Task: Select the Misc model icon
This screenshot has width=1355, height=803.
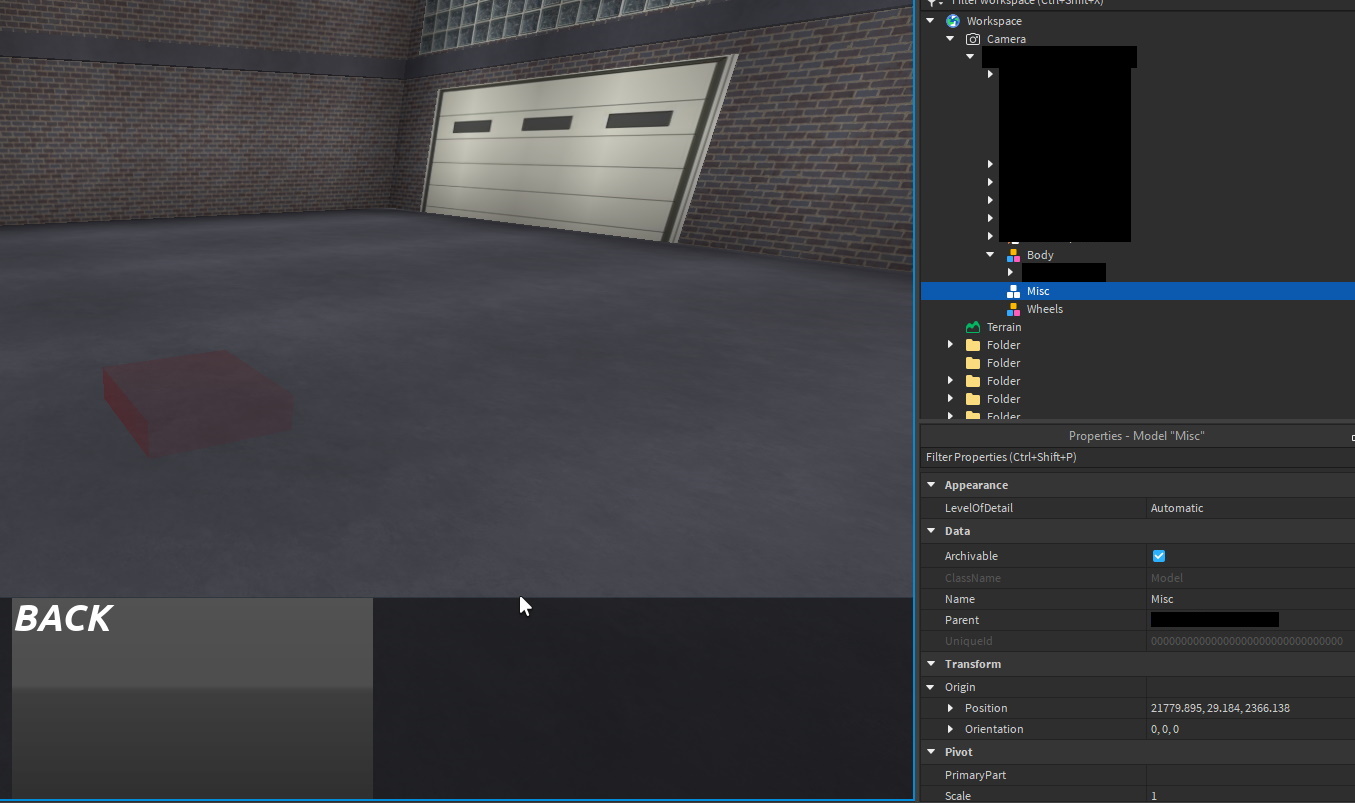Action: [x=1013, y=291]
